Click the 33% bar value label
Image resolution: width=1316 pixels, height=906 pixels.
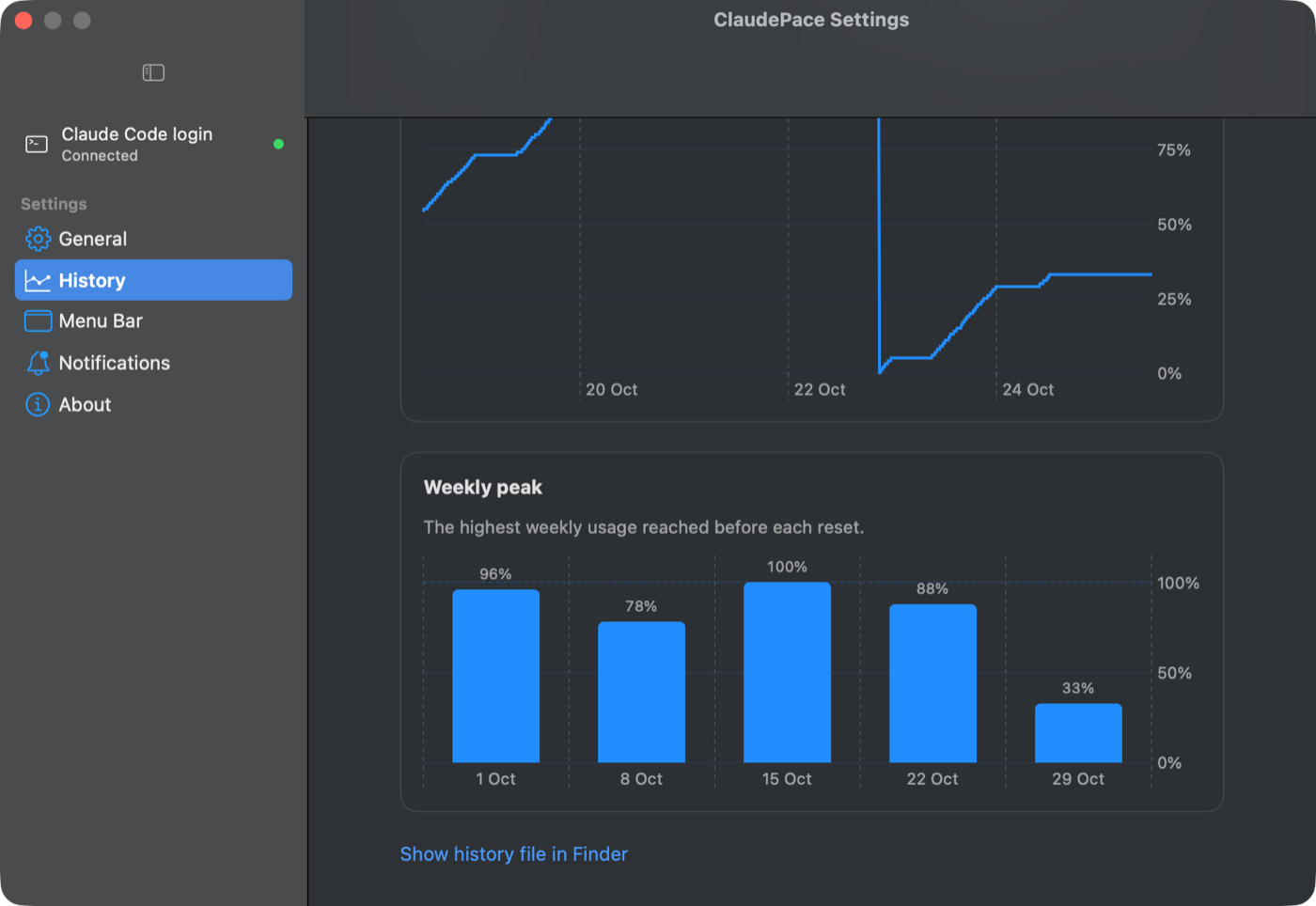pos(1078,688)
